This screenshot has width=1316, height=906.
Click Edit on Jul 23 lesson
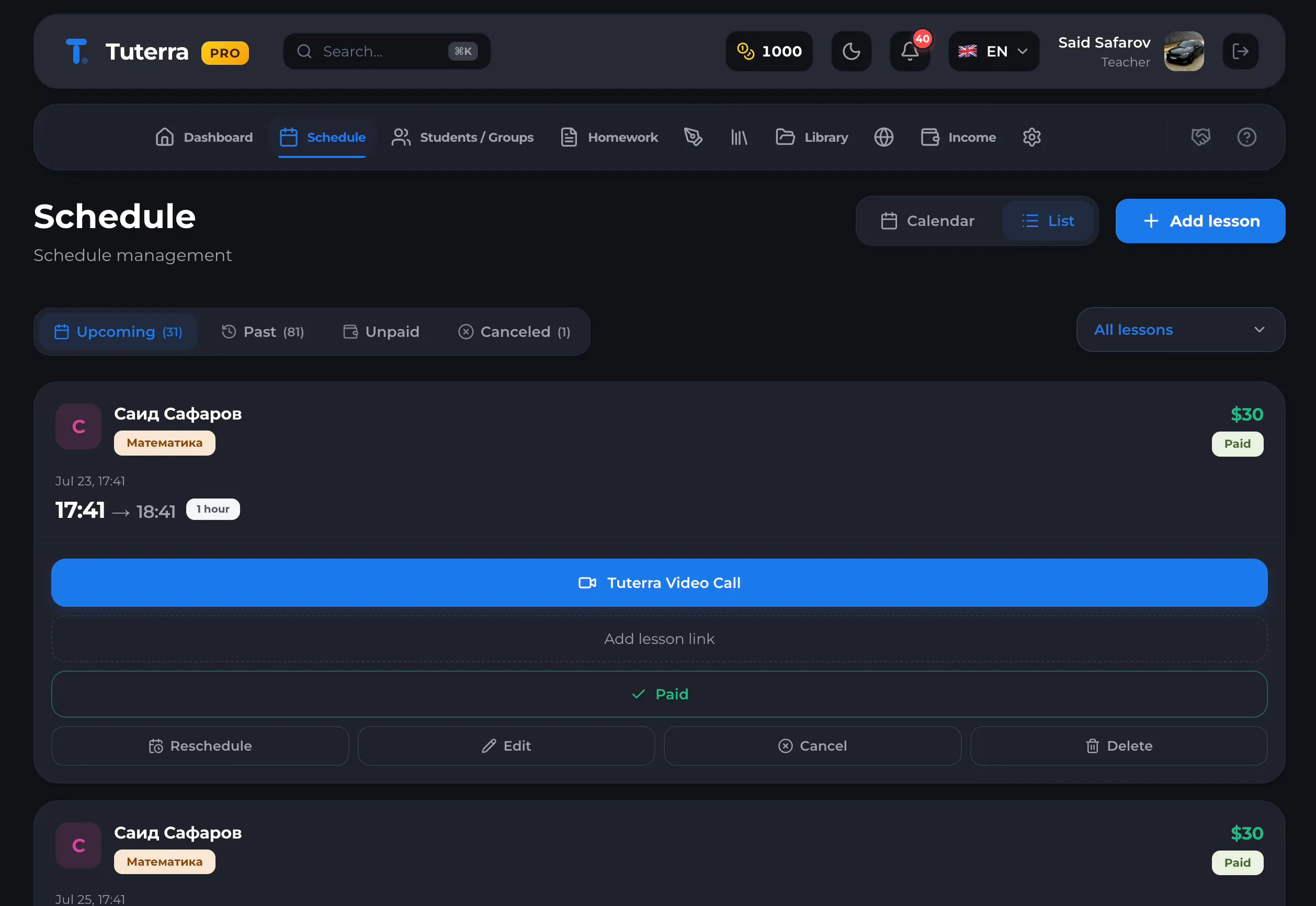click(506, 746)
